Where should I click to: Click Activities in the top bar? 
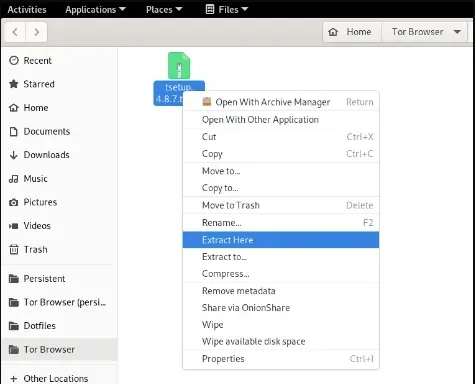click(27, 10)
